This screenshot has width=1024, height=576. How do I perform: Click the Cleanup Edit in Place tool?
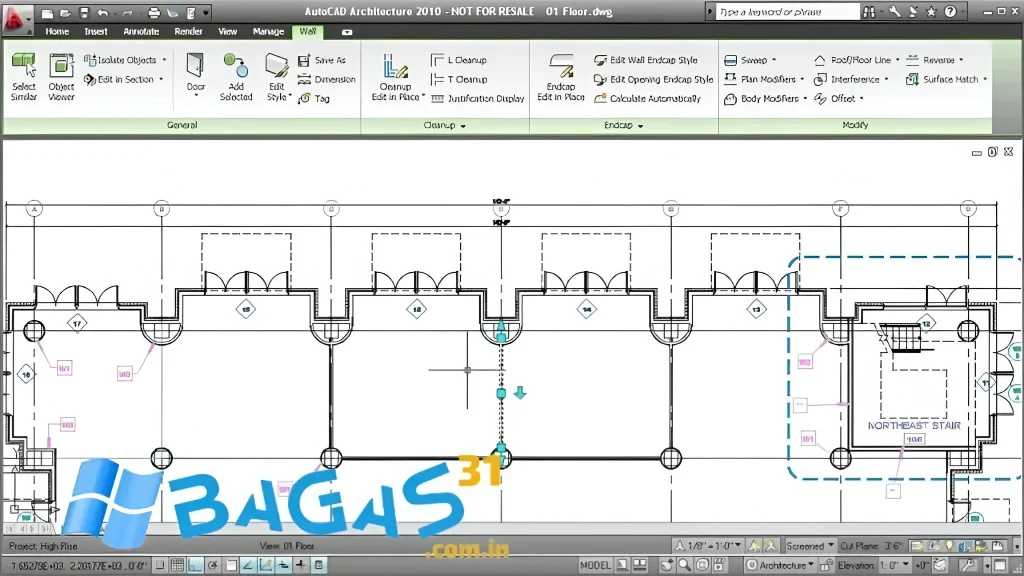(x=396, y=76)
